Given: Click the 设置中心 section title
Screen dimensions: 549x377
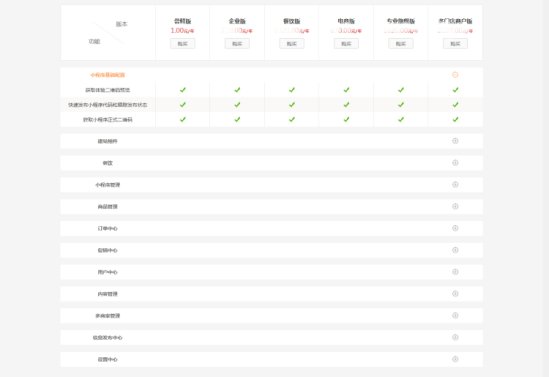Looking at the screenshot, I should click(x=107, y=359).
